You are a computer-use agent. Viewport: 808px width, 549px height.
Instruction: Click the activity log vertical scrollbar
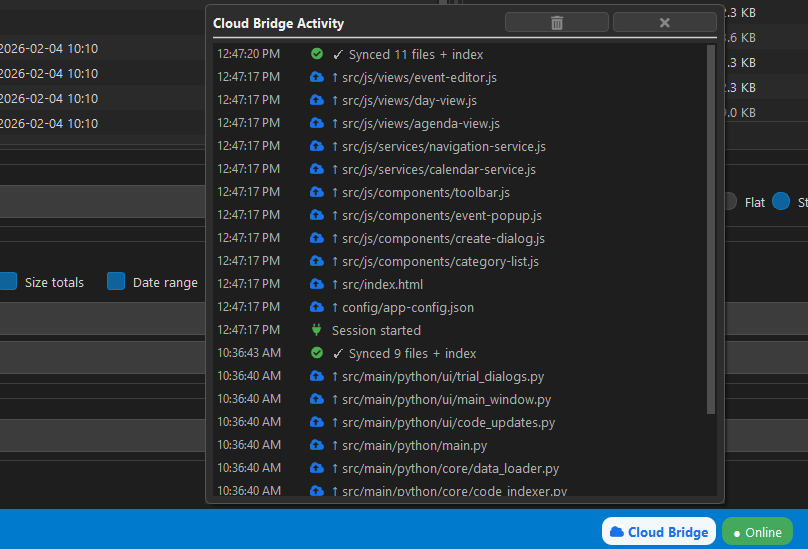(711, 229)
